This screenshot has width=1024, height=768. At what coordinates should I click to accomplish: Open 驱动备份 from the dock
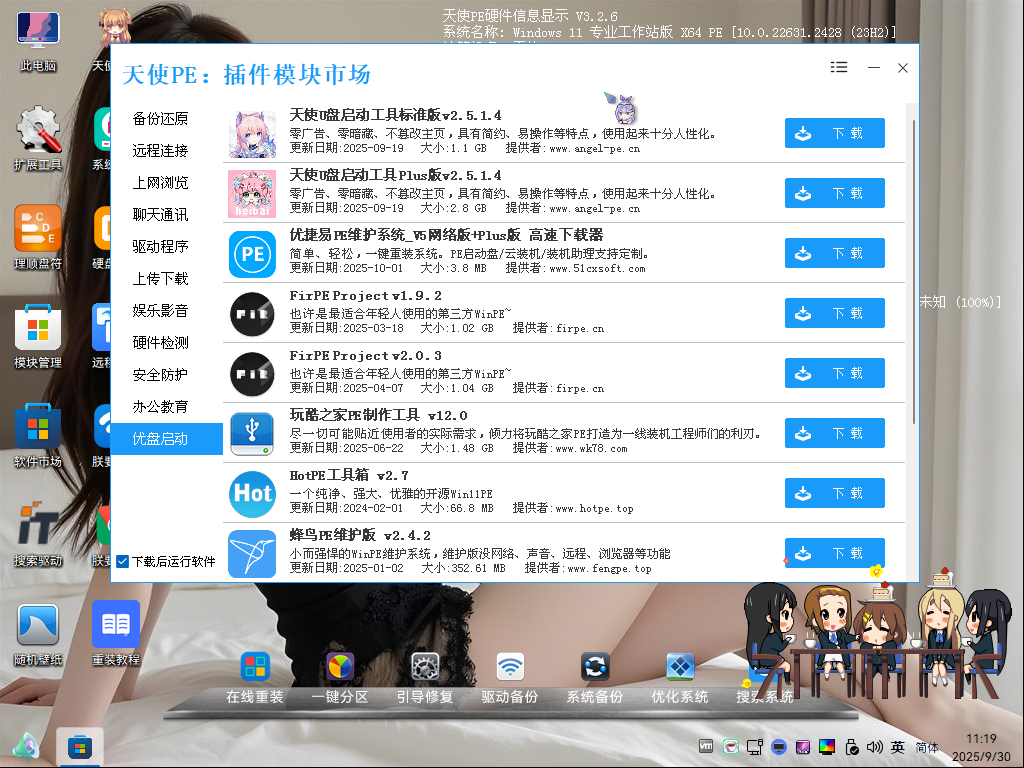pyautogui.click(x=510, y=668)
